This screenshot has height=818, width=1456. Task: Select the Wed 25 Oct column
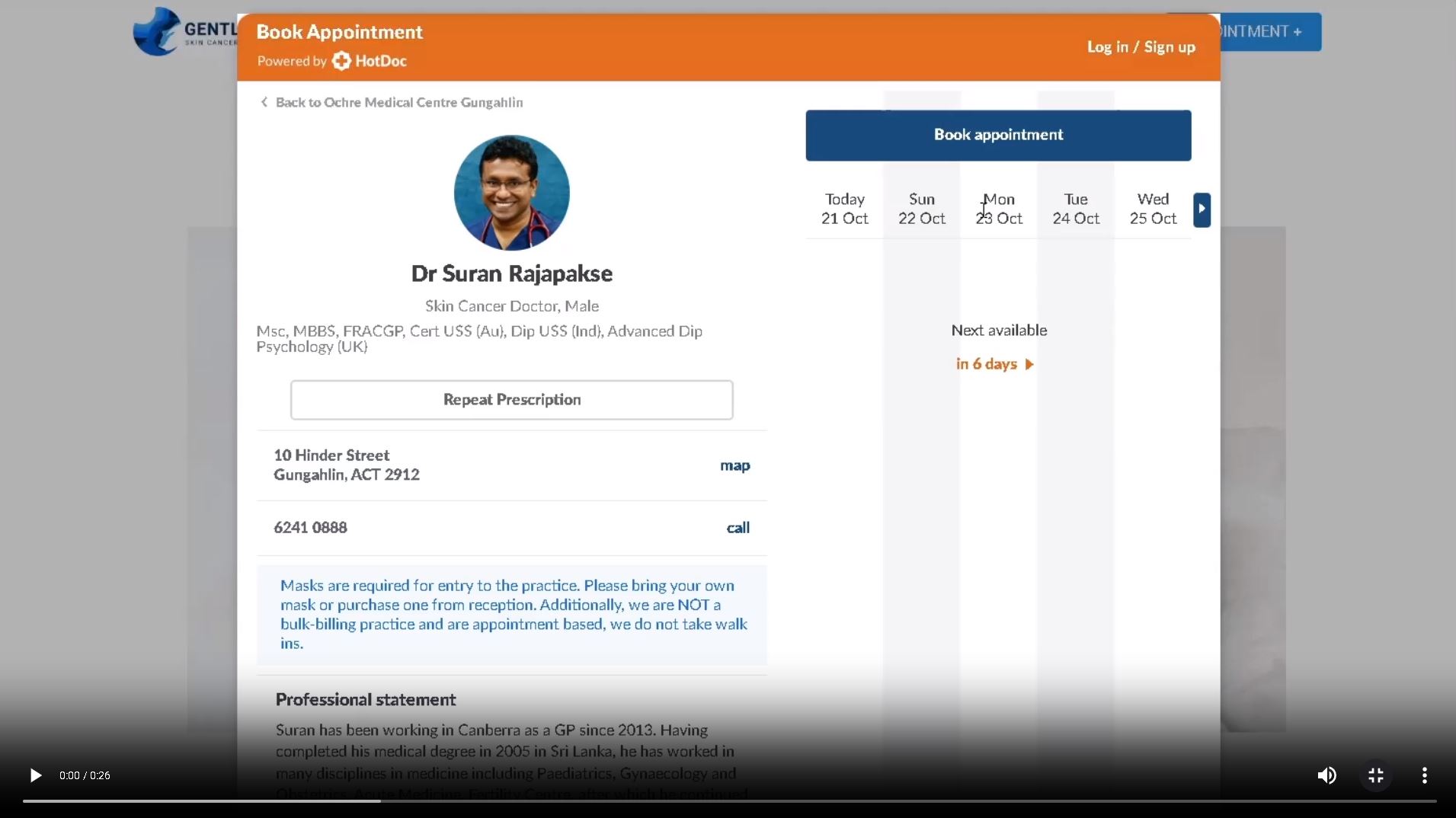(x=1153, y=209)
